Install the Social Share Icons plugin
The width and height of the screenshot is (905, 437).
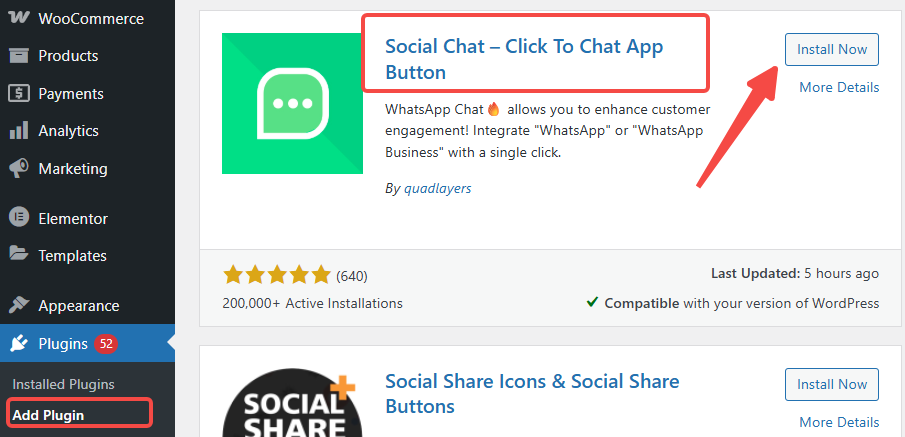pyautogui.click(x=831, y=384)
